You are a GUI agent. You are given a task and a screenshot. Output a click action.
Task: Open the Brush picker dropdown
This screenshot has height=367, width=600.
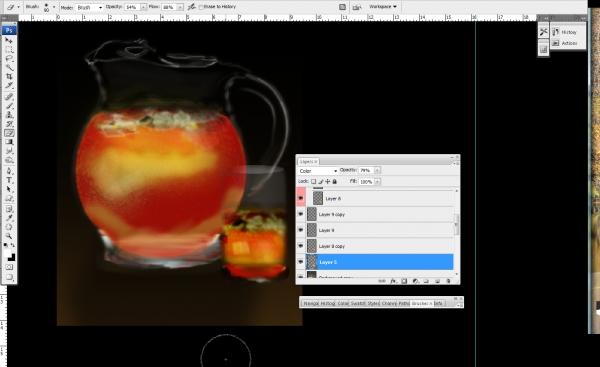54,7
